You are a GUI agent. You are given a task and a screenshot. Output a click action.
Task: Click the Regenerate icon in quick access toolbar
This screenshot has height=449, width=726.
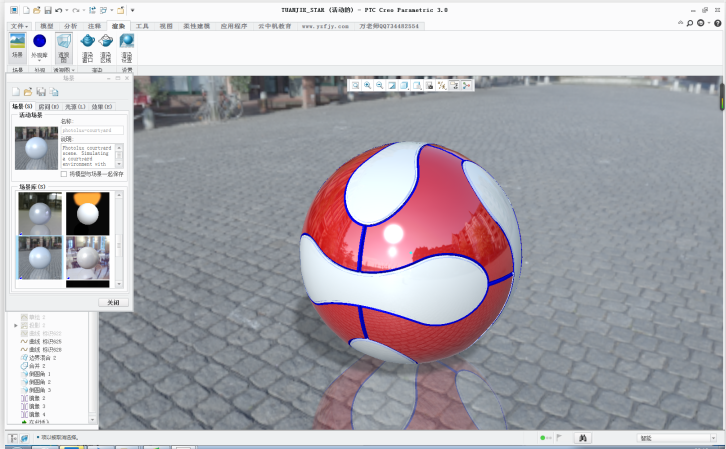(x=92, y=10)
